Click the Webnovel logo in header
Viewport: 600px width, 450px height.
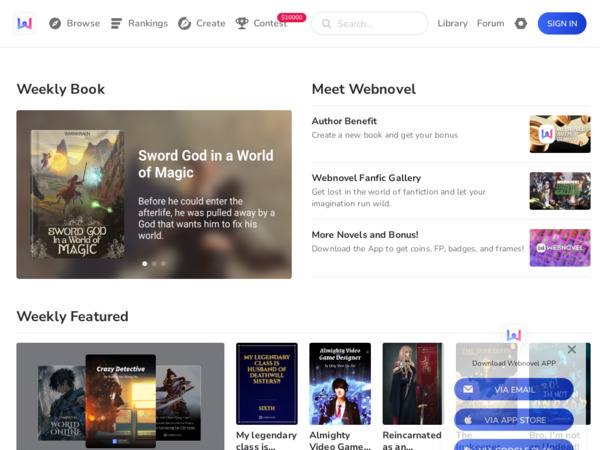(24, 23)
